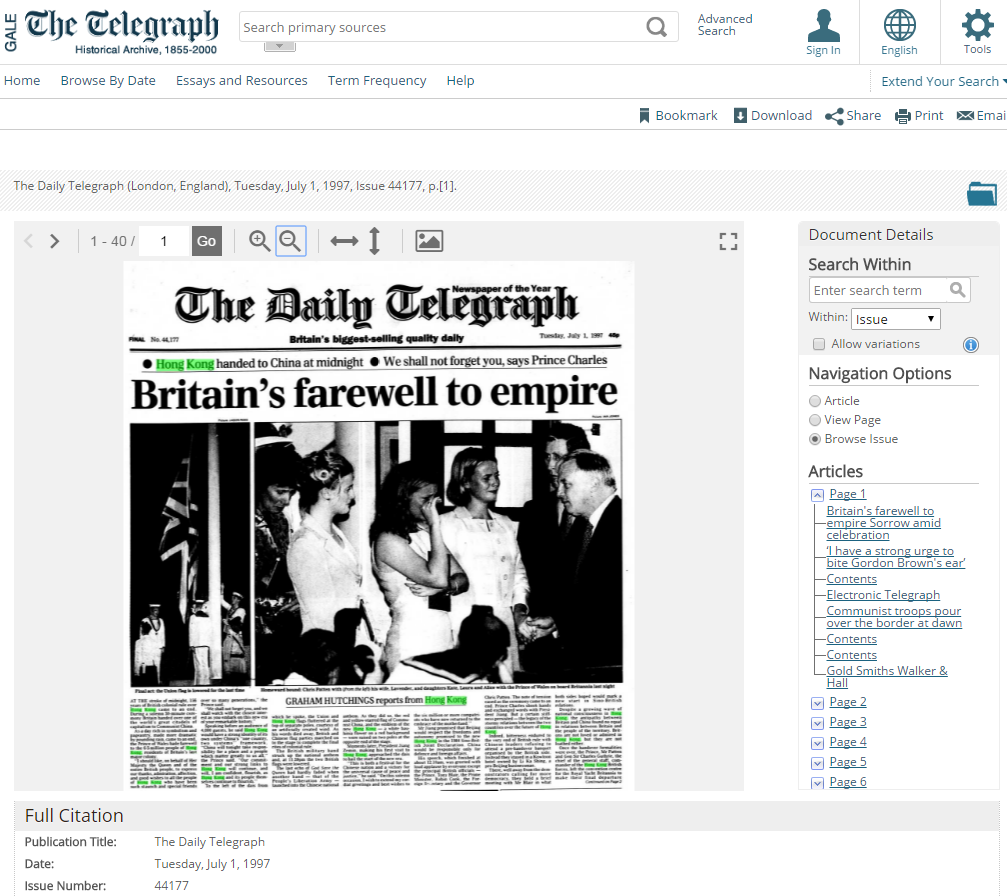Viewport: 1007px width, 896px height.
Task: Open the Extend Your Search menu
Action: coord(943,82)
